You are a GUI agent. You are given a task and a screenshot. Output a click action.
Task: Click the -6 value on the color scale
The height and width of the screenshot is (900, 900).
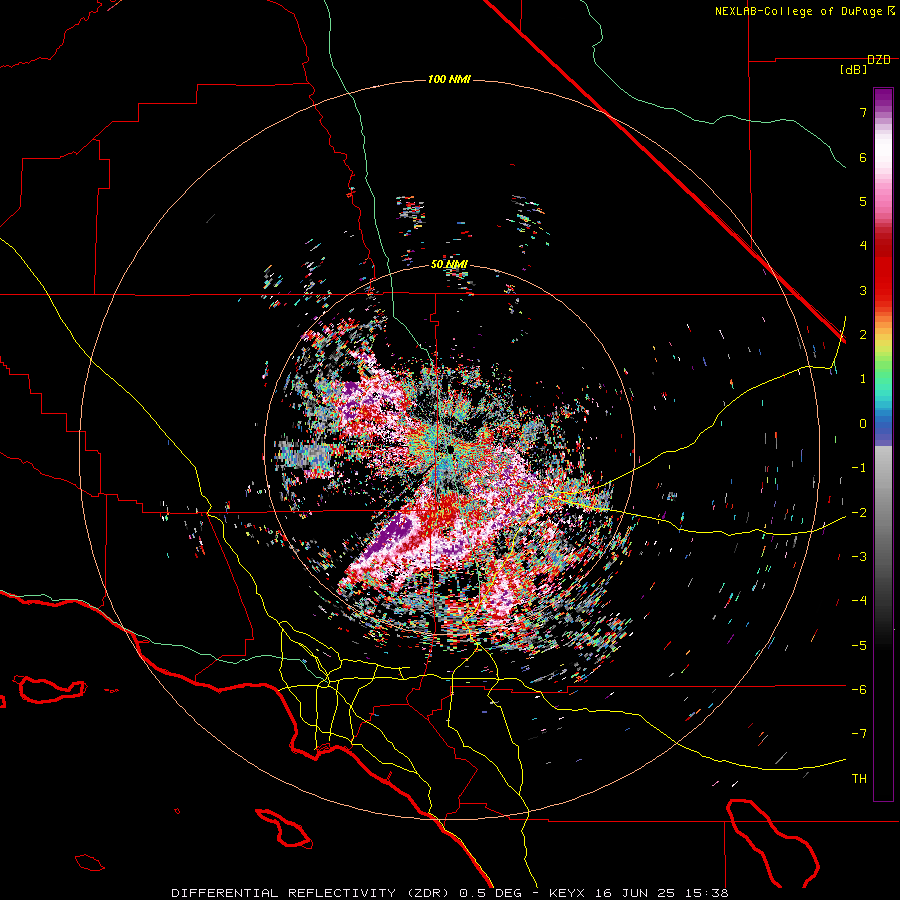(x=859, y=690)
